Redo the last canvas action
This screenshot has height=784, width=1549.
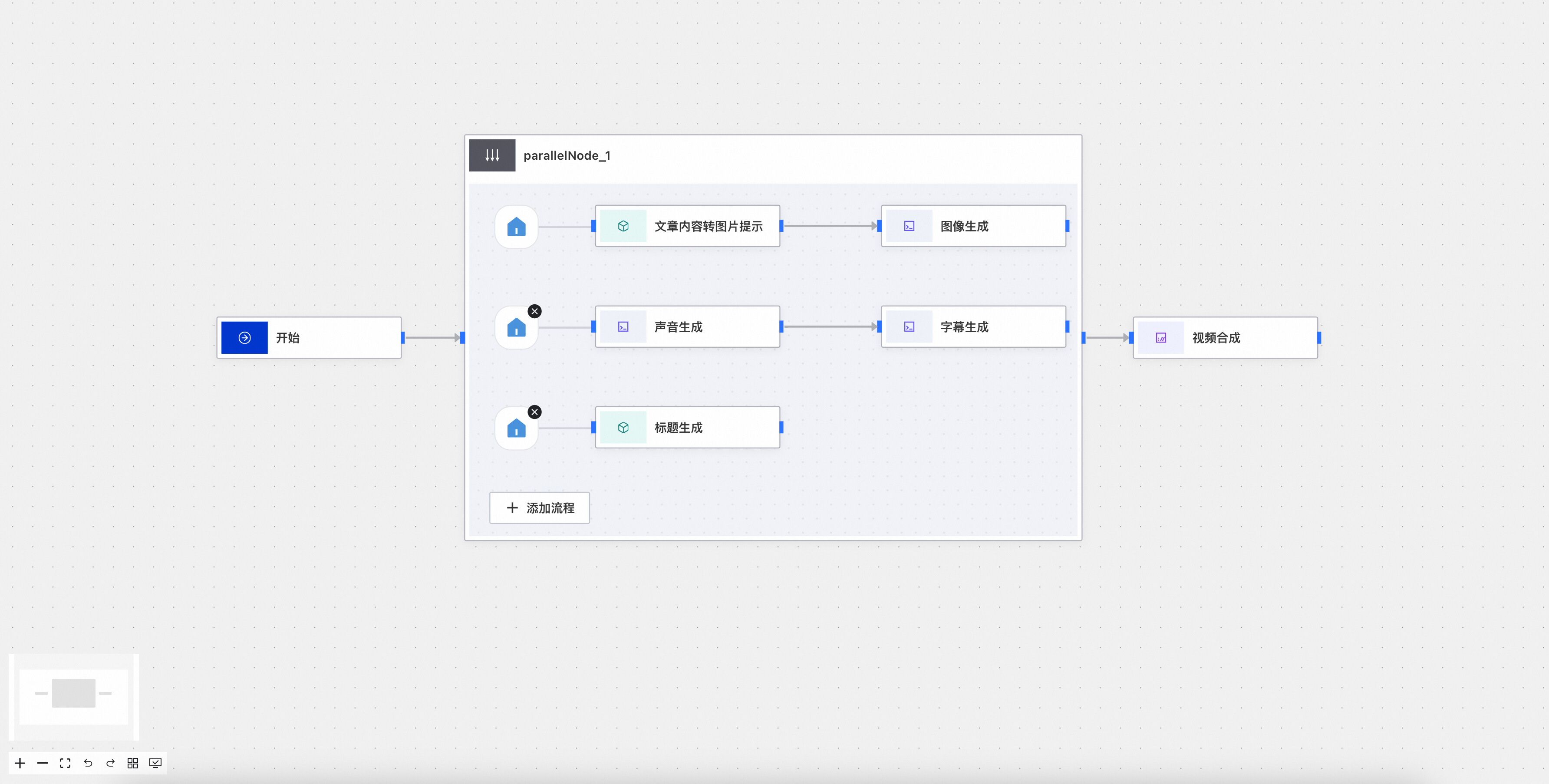coord(111,763)
